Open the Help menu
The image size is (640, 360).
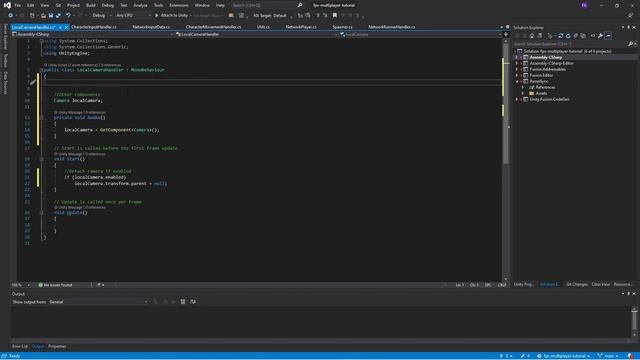click(x=220, y=5)
